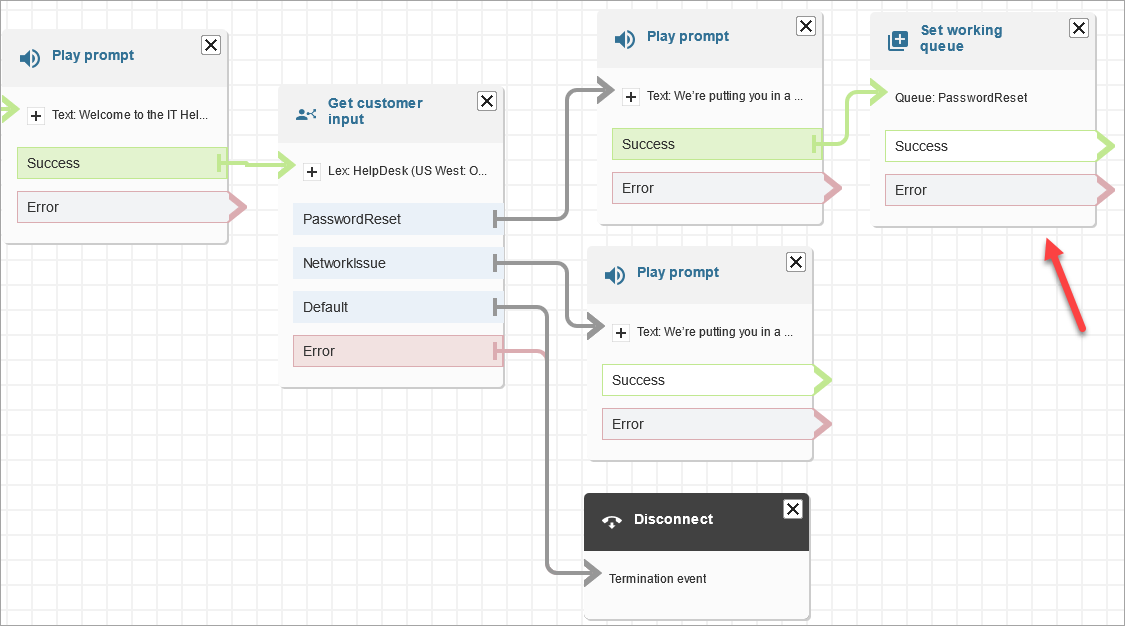Expand the middle Play prompt message text
Image resolution: width=1125 pixels, height=626 pixels.
tap(621, 331)
